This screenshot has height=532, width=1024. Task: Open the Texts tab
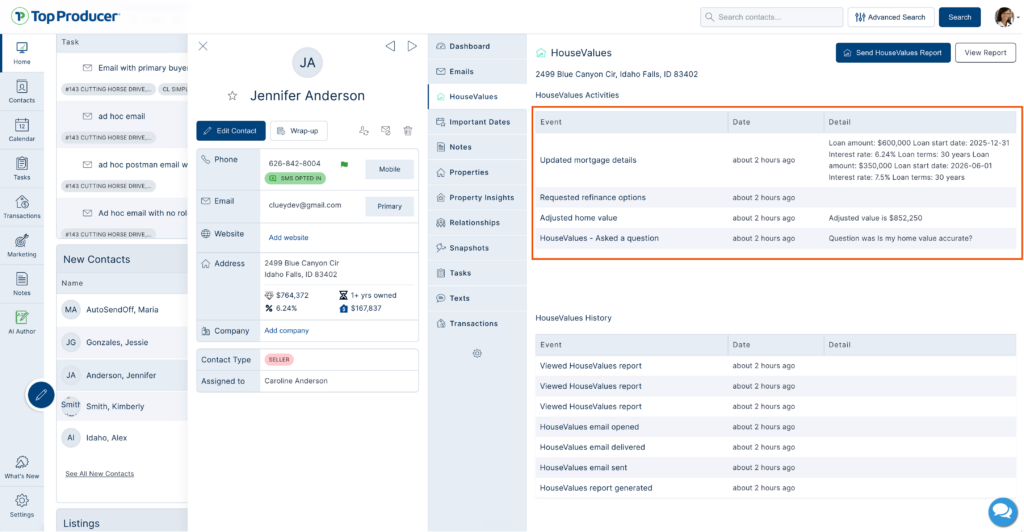[477, 298]
